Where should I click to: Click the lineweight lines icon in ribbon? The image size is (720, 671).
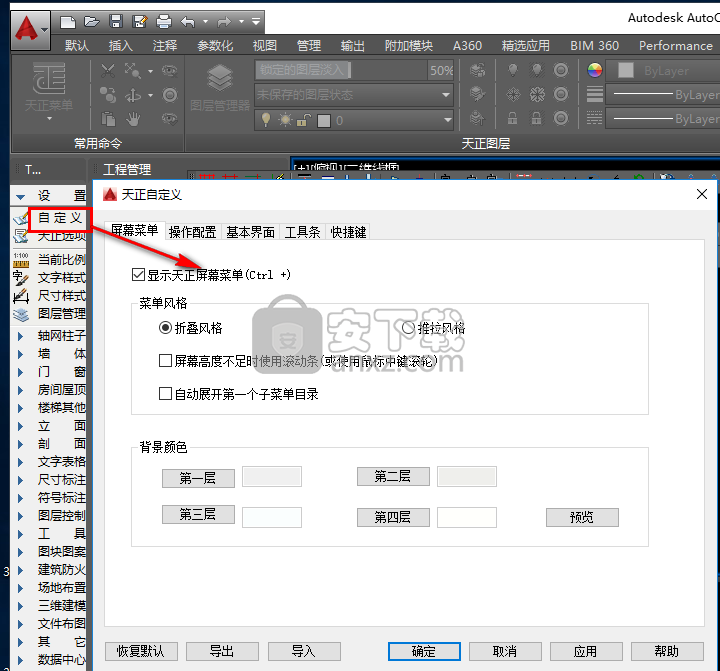pyautogui.click(x=595, y=95)
